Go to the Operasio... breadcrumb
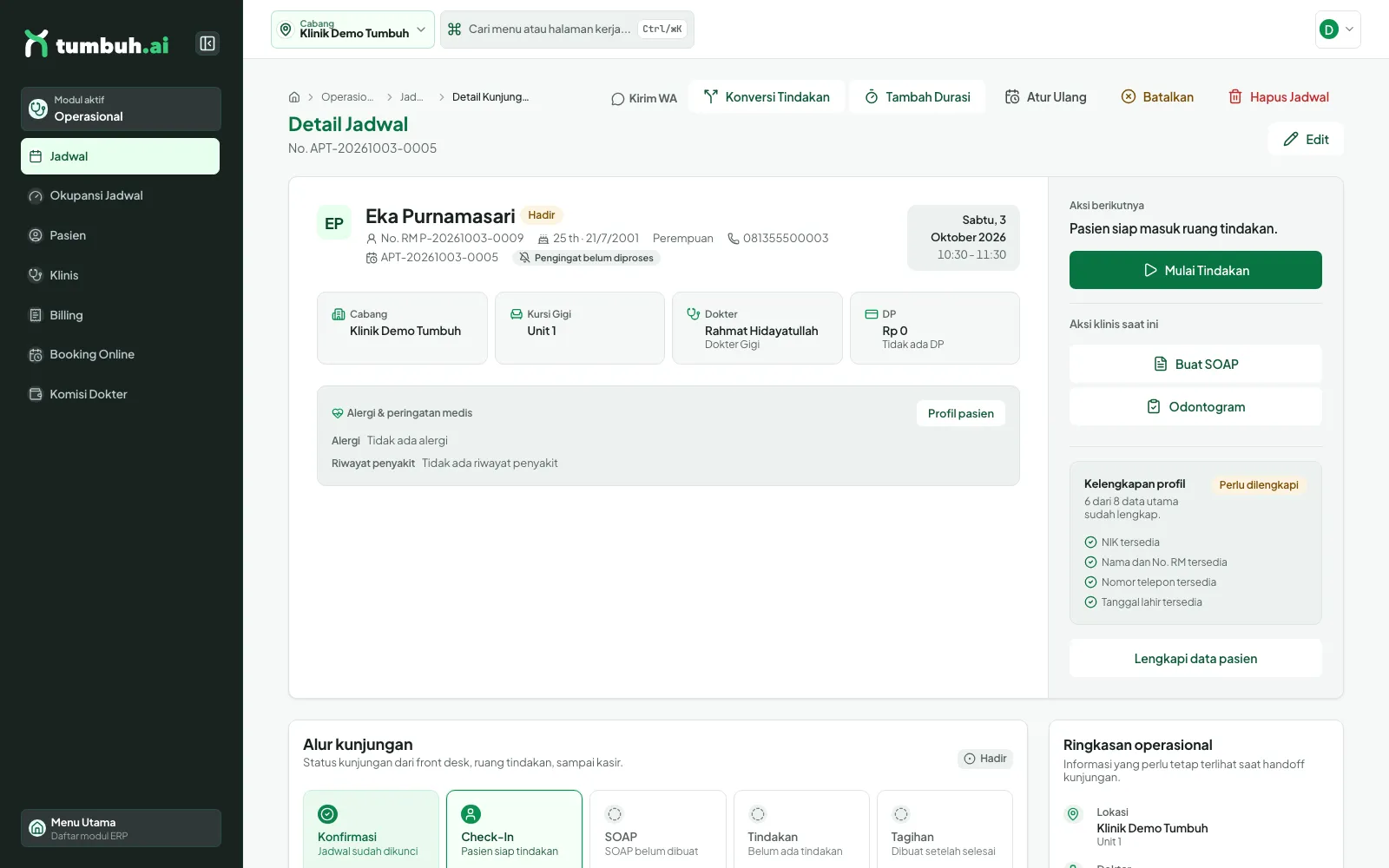 347,97
